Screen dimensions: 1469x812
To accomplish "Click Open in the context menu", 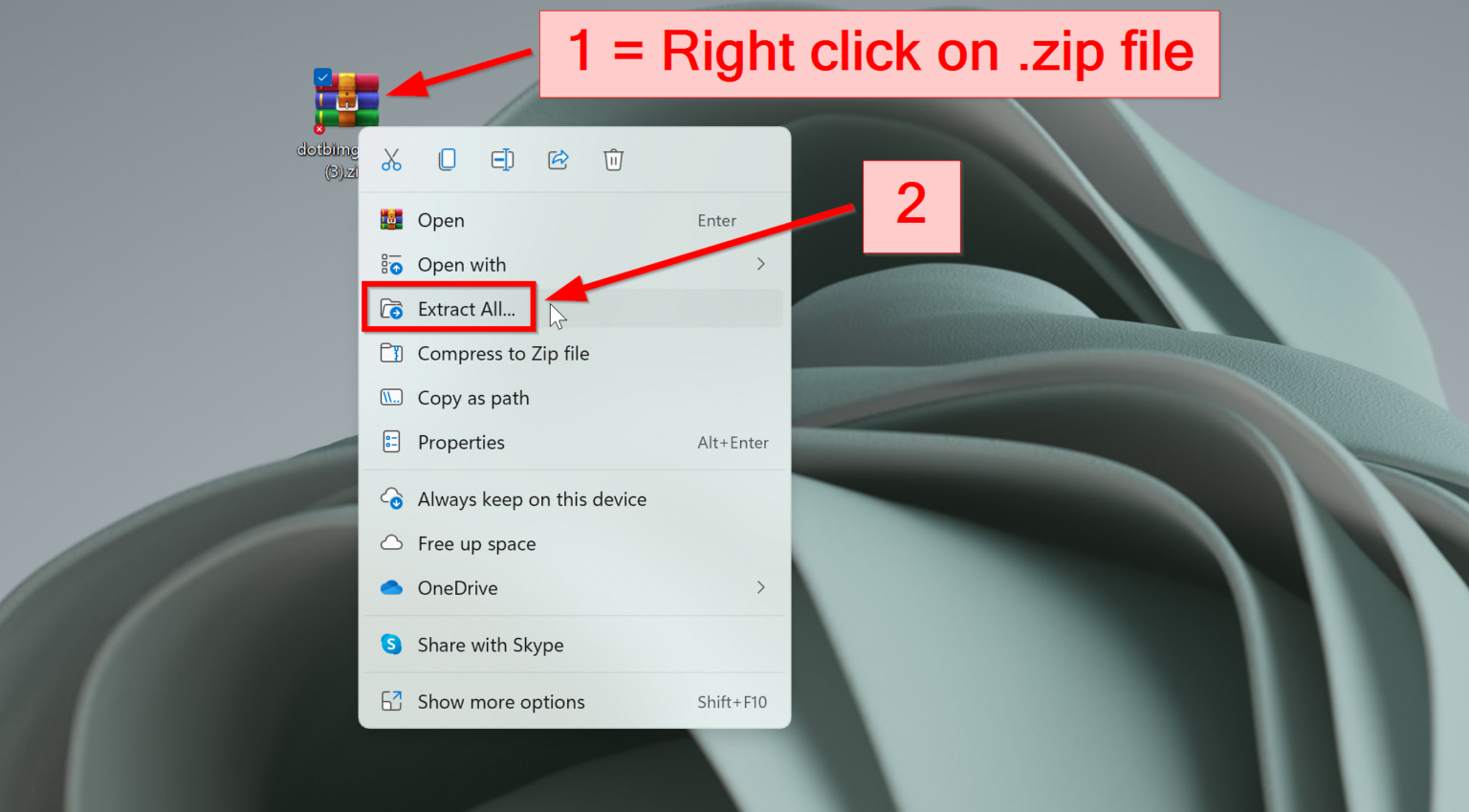I will pos(441,221).
